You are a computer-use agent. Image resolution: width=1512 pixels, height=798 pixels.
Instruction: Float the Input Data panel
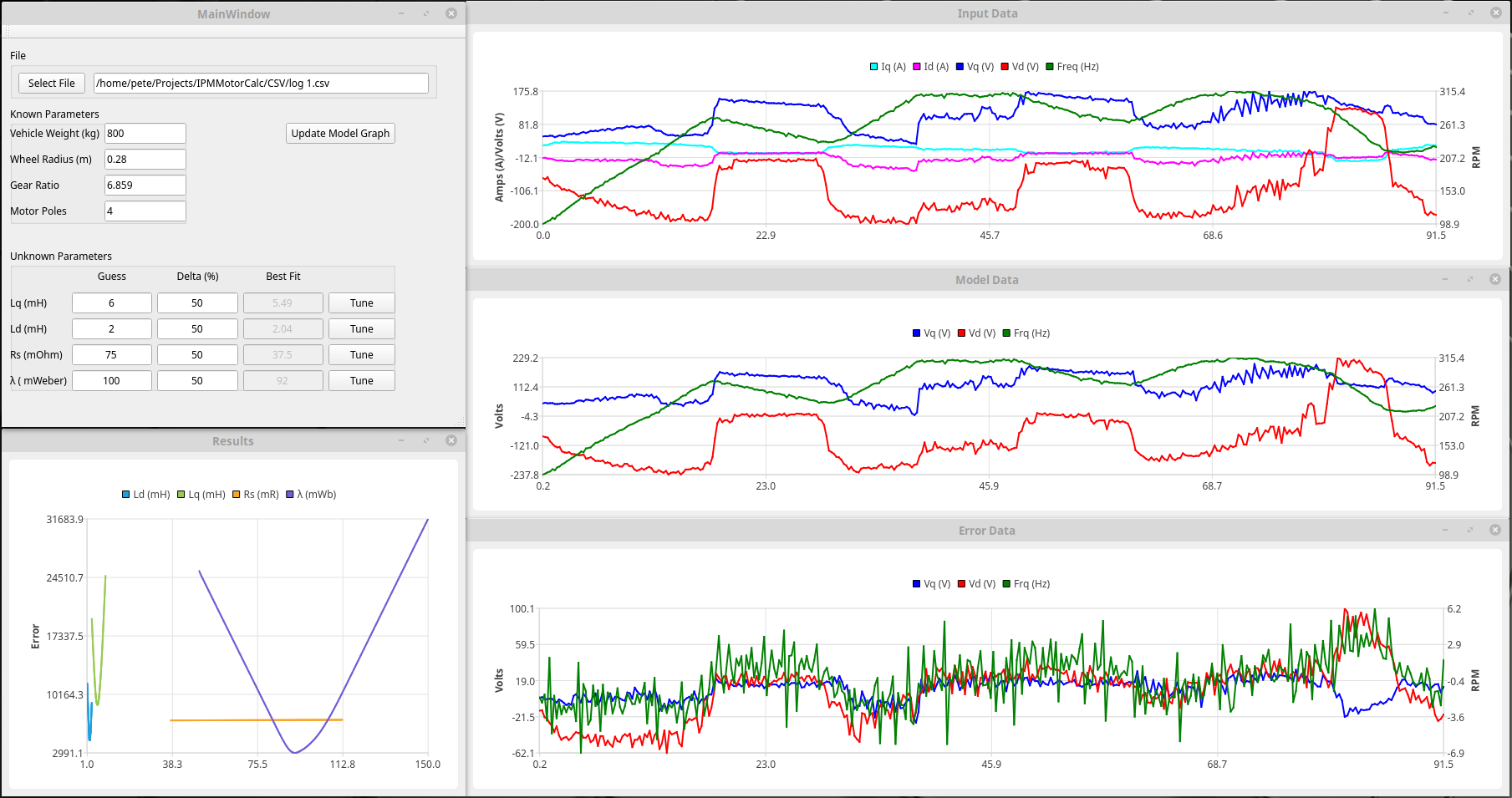[1470, 13]
